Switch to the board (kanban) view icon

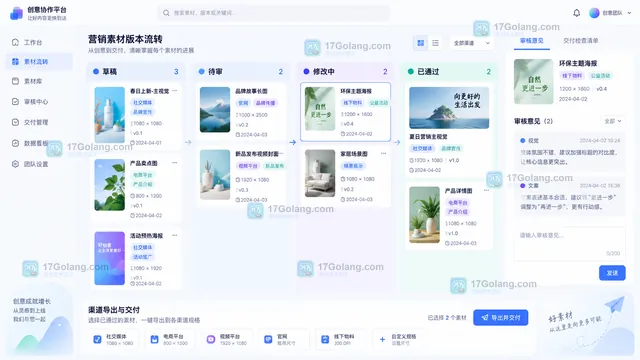[420, 43]
